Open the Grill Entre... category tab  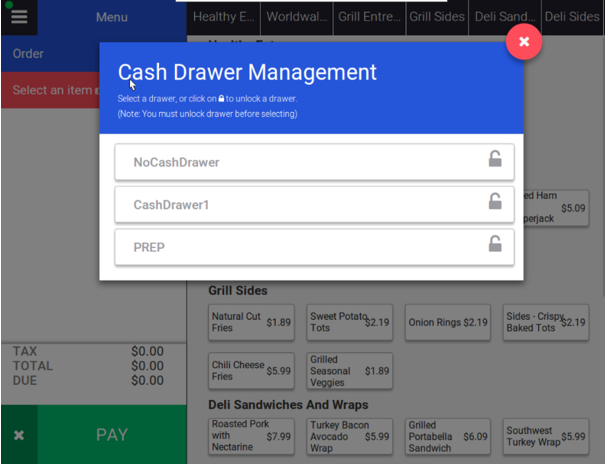pyautogui.click(x=369, y=17)
